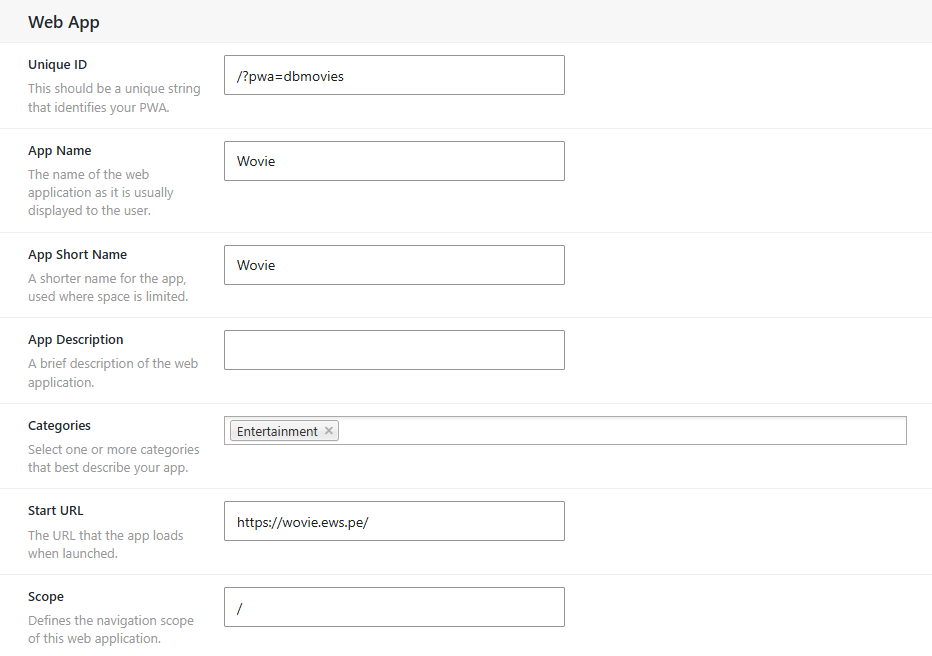932x656 pixels.
Task: Click the App Name label
Action: (59, 151)
